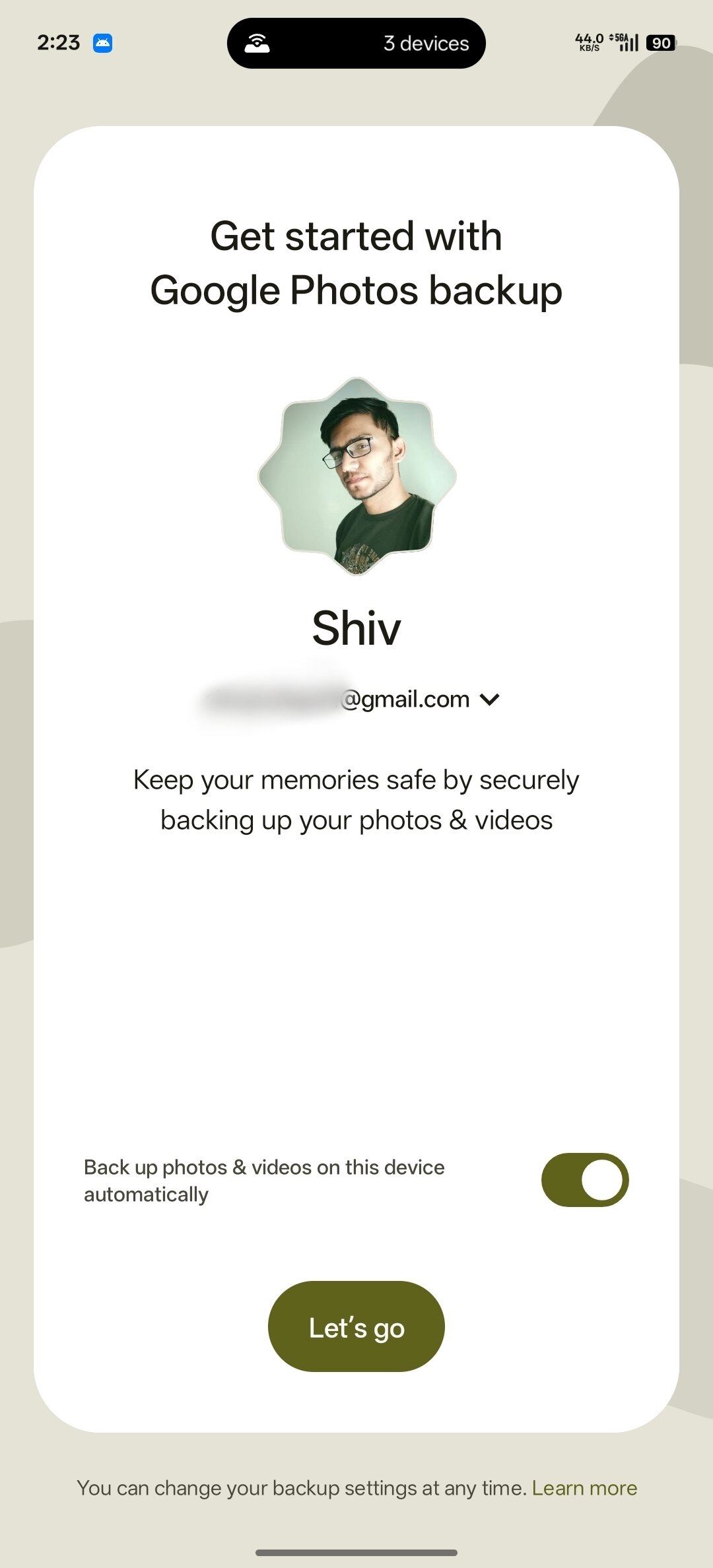Tap the battery level 90 indicator
This screenshot has height=1568, width=713.
tap(661, 44)
